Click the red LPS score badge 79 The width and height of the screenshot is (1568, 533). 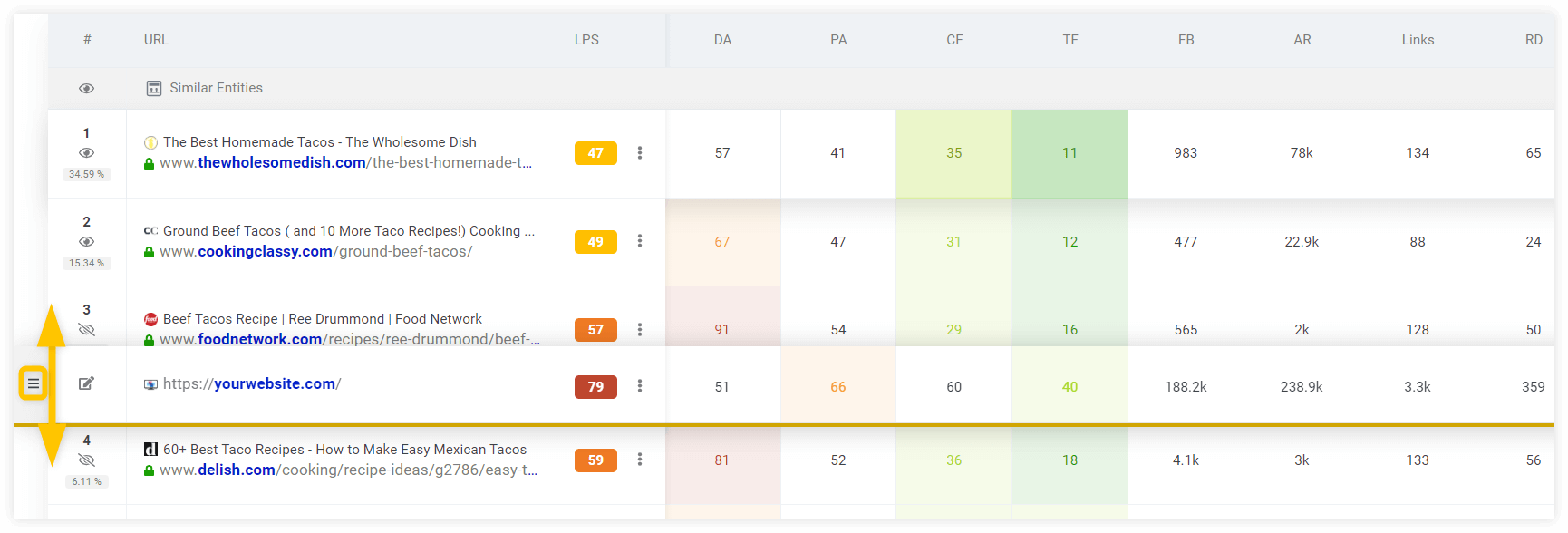[595, 387]
